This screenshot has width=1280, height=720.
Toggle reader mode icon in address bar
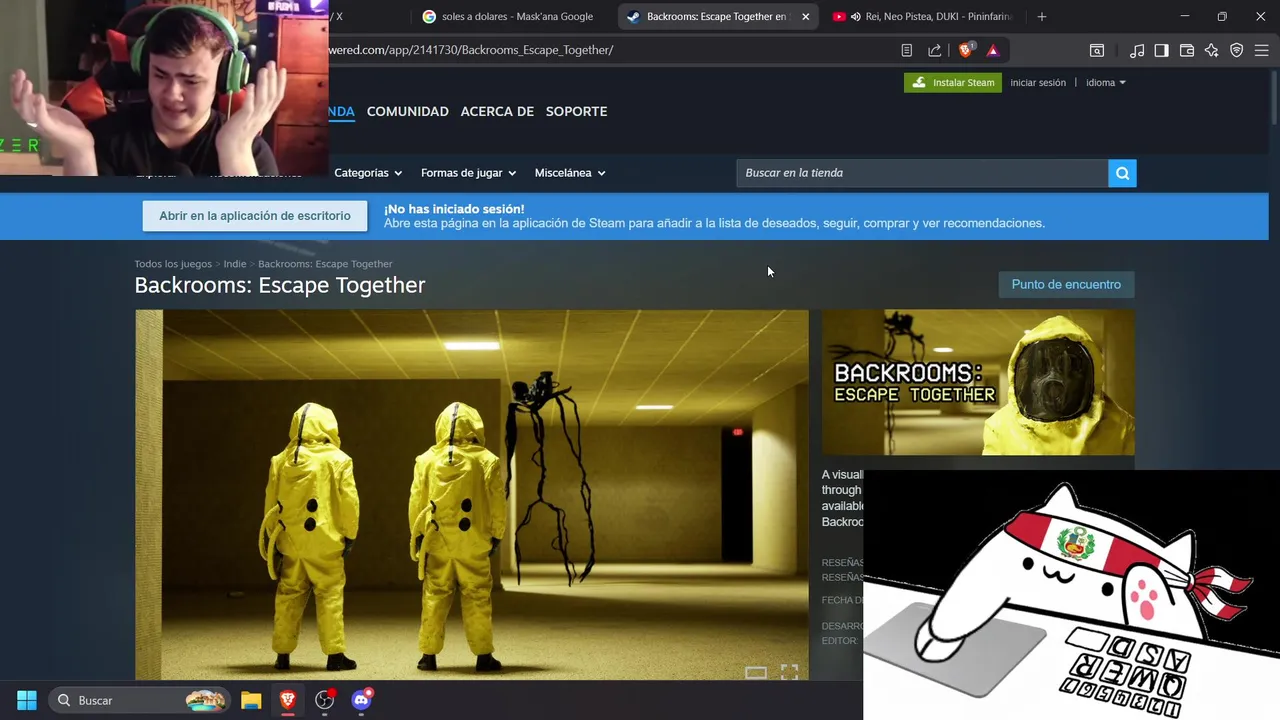pos(906,50)
